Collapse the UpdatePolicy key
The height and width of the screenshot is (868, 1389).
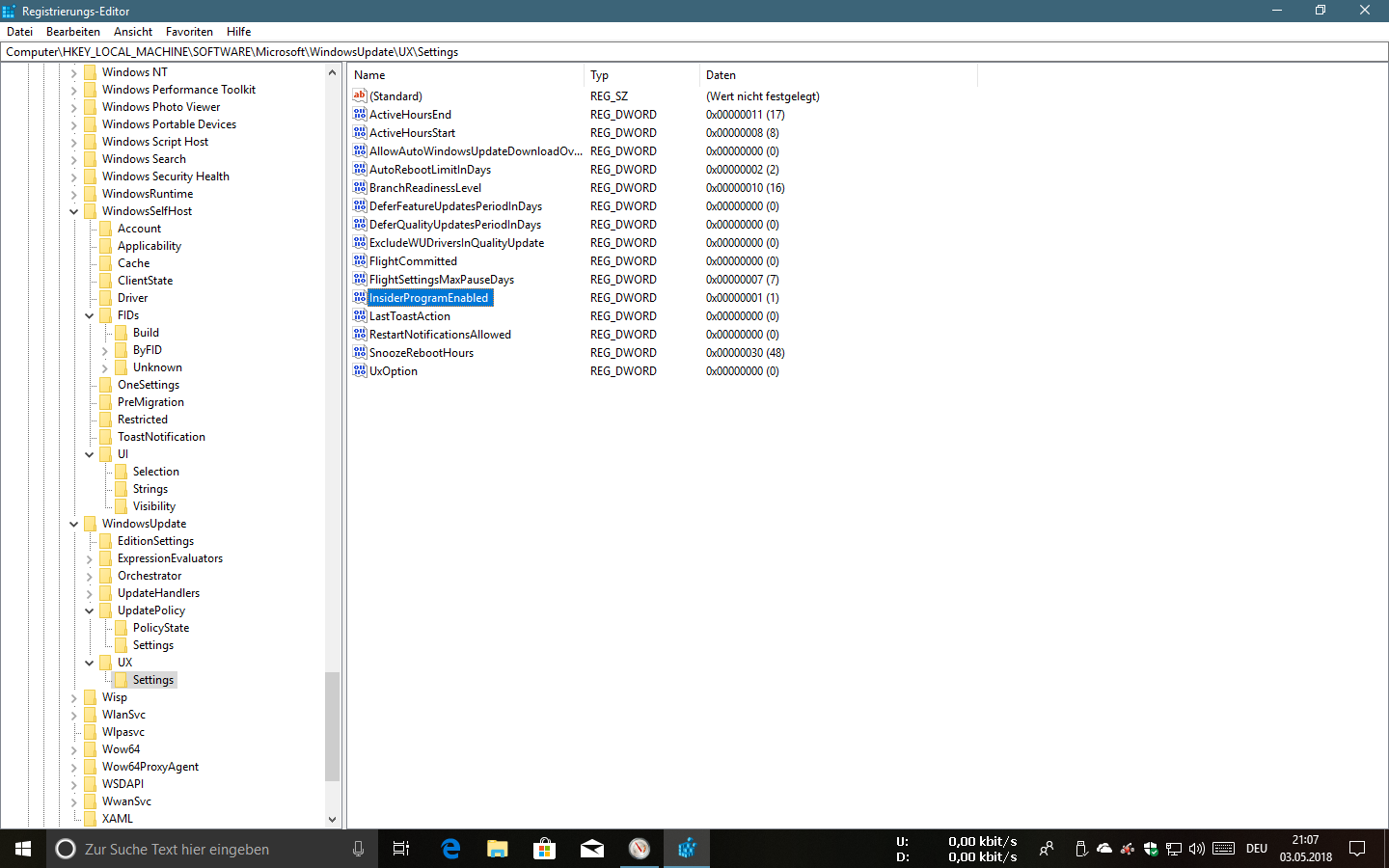90,610
